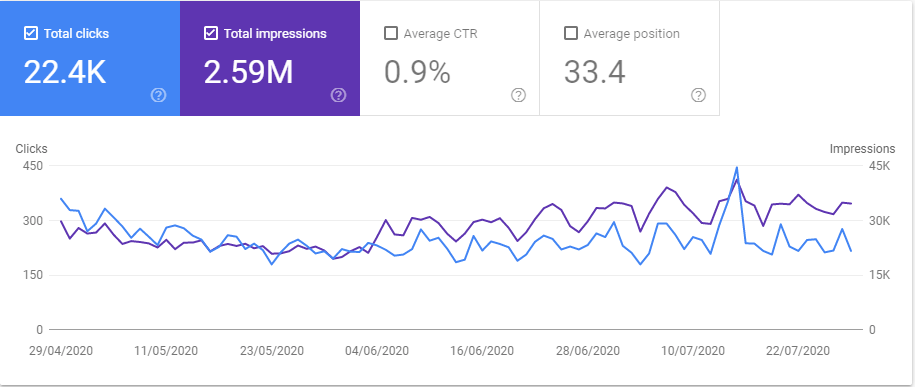Click the 45K impressions axis label

tap(879, 166)
